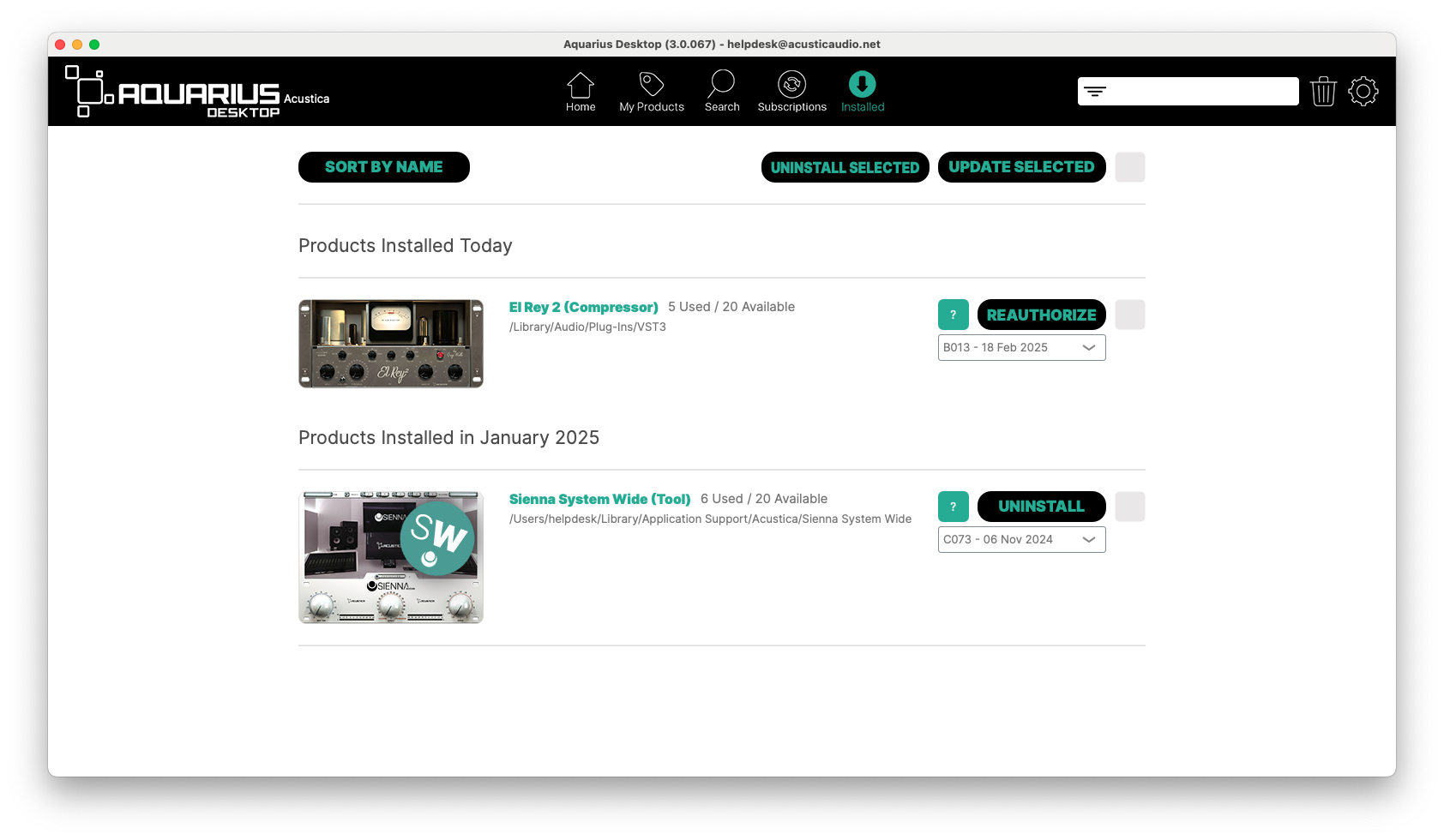Screen dimensions: 1444x840
Task: Open the El Rey 2 (Compressor) link
Action: (583, 307)
